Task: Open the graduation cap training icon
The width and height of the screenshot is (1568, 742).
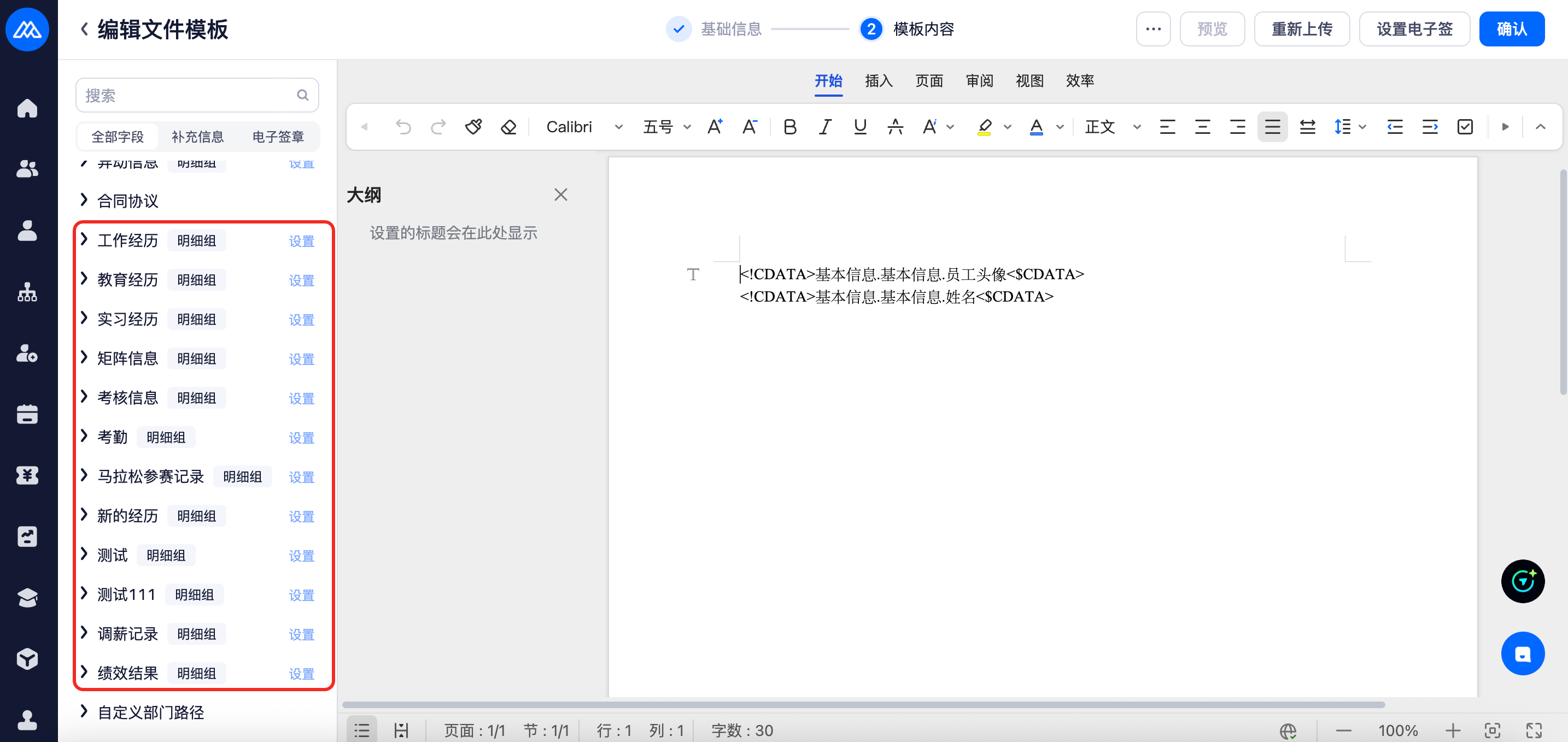Action: 27,598
